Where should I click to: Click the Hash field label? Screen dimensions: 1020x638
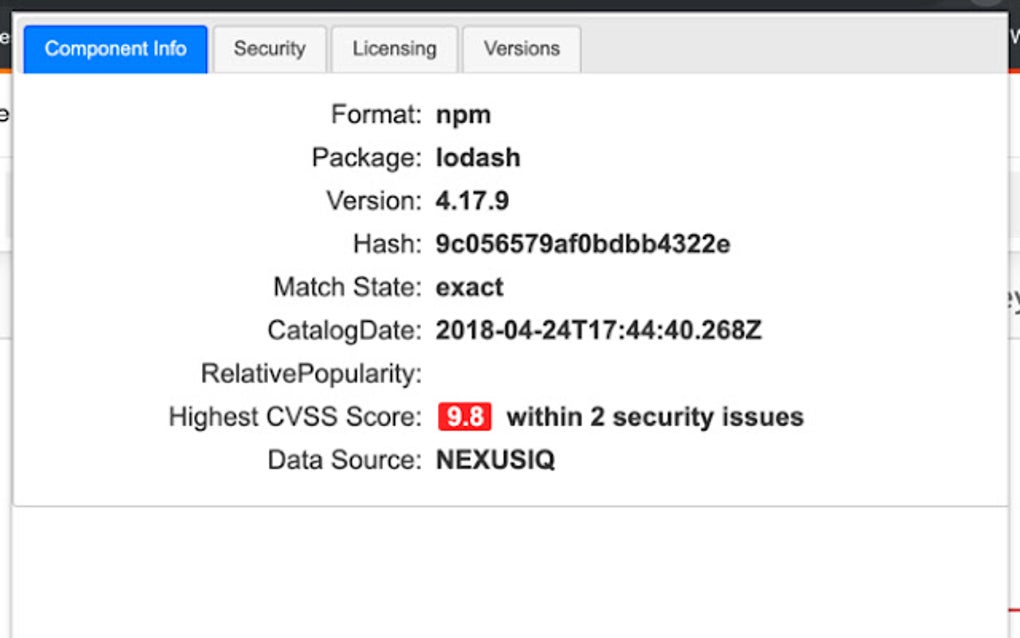tap(379, 243)
